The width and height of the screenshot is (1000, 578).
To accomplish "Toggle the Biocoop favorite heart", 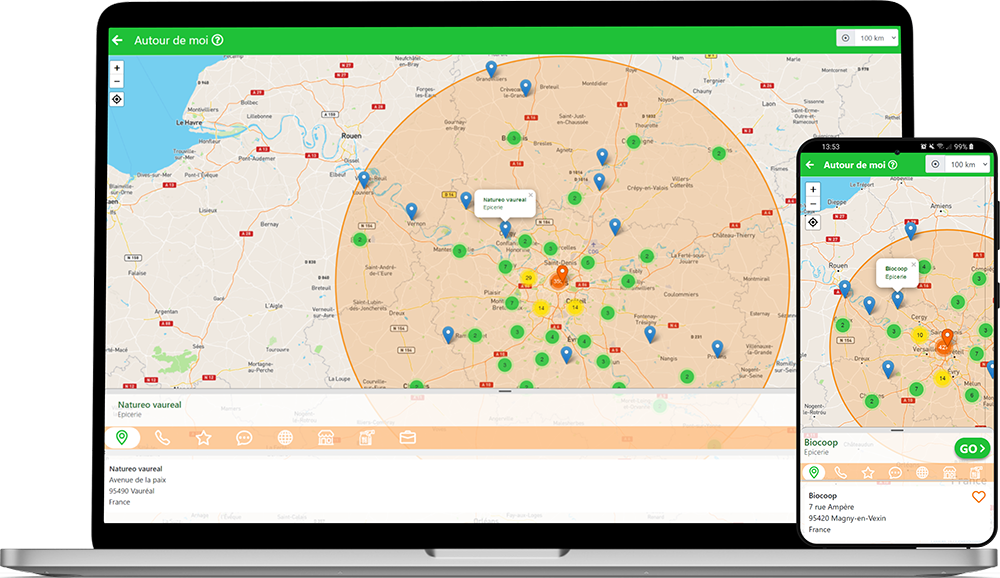I will click(x=978, y=496).
